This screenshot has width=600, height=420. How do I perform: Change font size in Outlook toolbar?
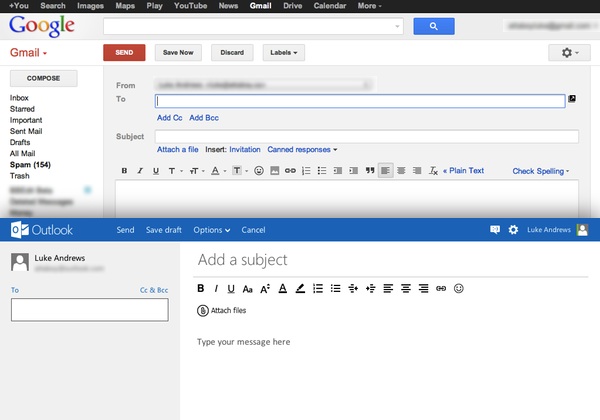265,288
